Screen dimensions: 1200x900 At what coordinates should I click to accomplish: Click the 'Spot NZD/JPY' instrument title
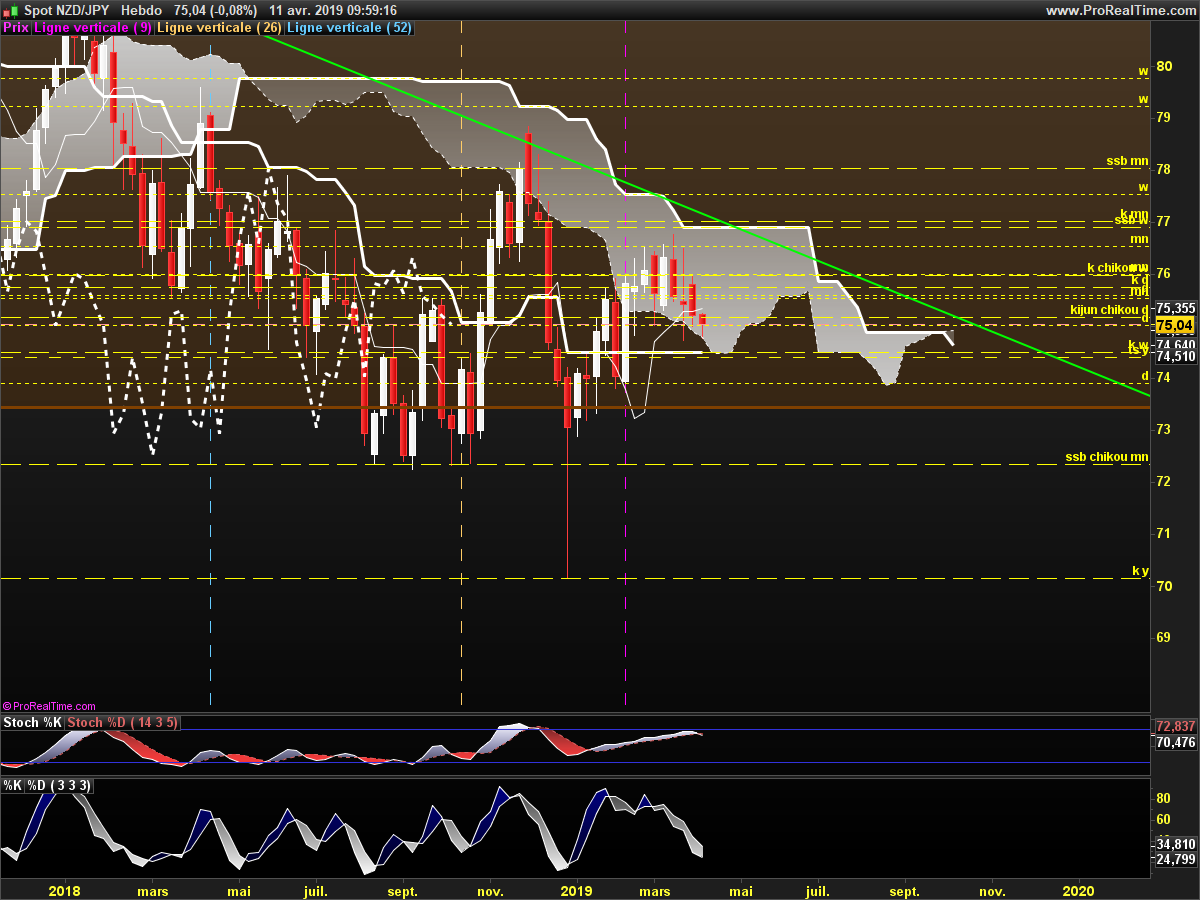coord(67,10)
